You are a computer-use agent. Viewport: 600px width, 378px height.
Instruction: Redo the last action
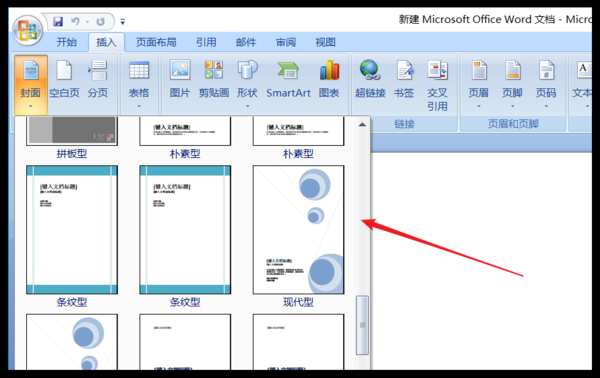(x=101, y=21)
